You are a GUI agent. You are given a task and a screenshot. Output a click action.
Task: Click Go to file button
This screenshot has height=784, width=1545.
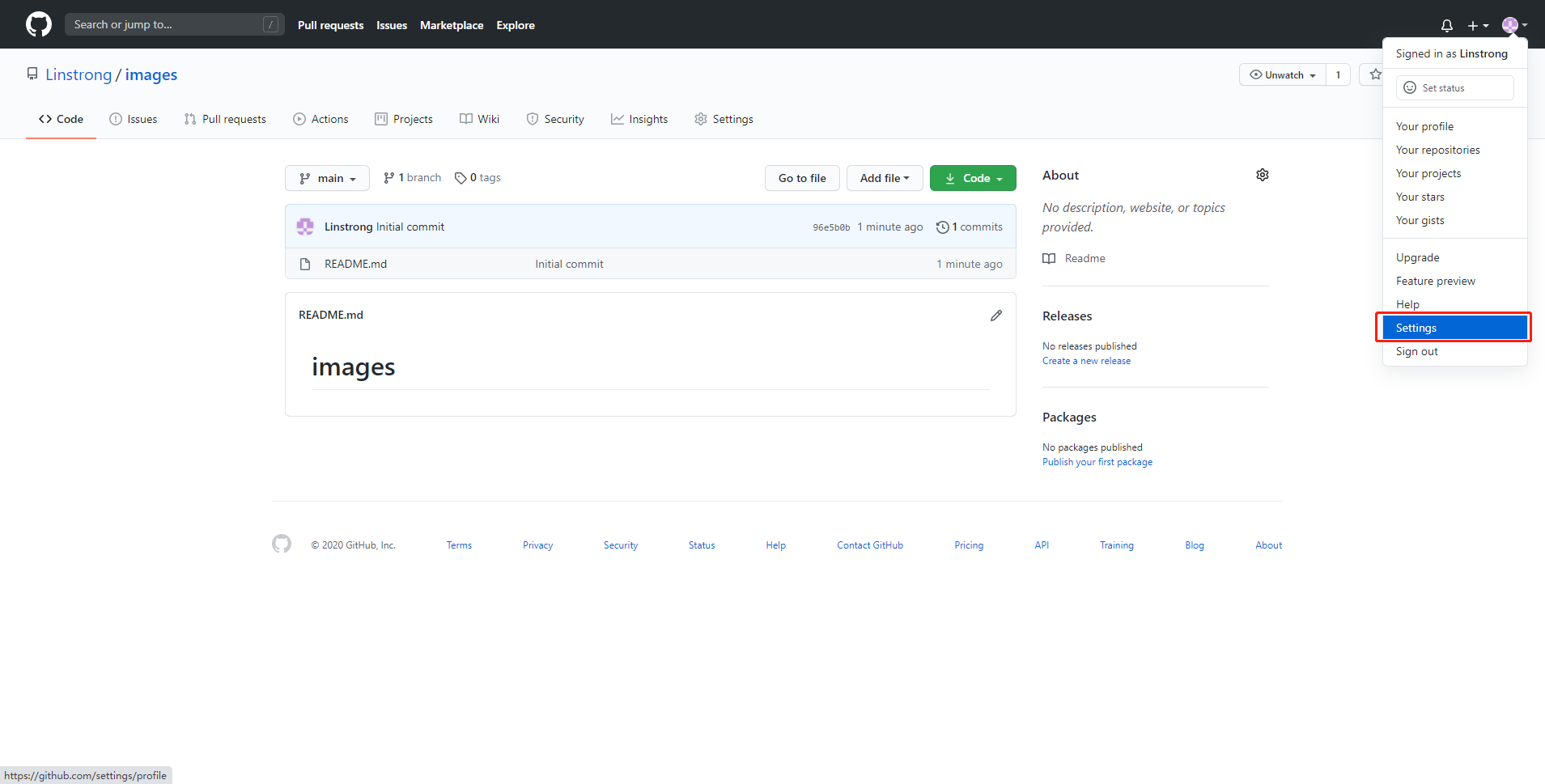click(x=802, y=178)
